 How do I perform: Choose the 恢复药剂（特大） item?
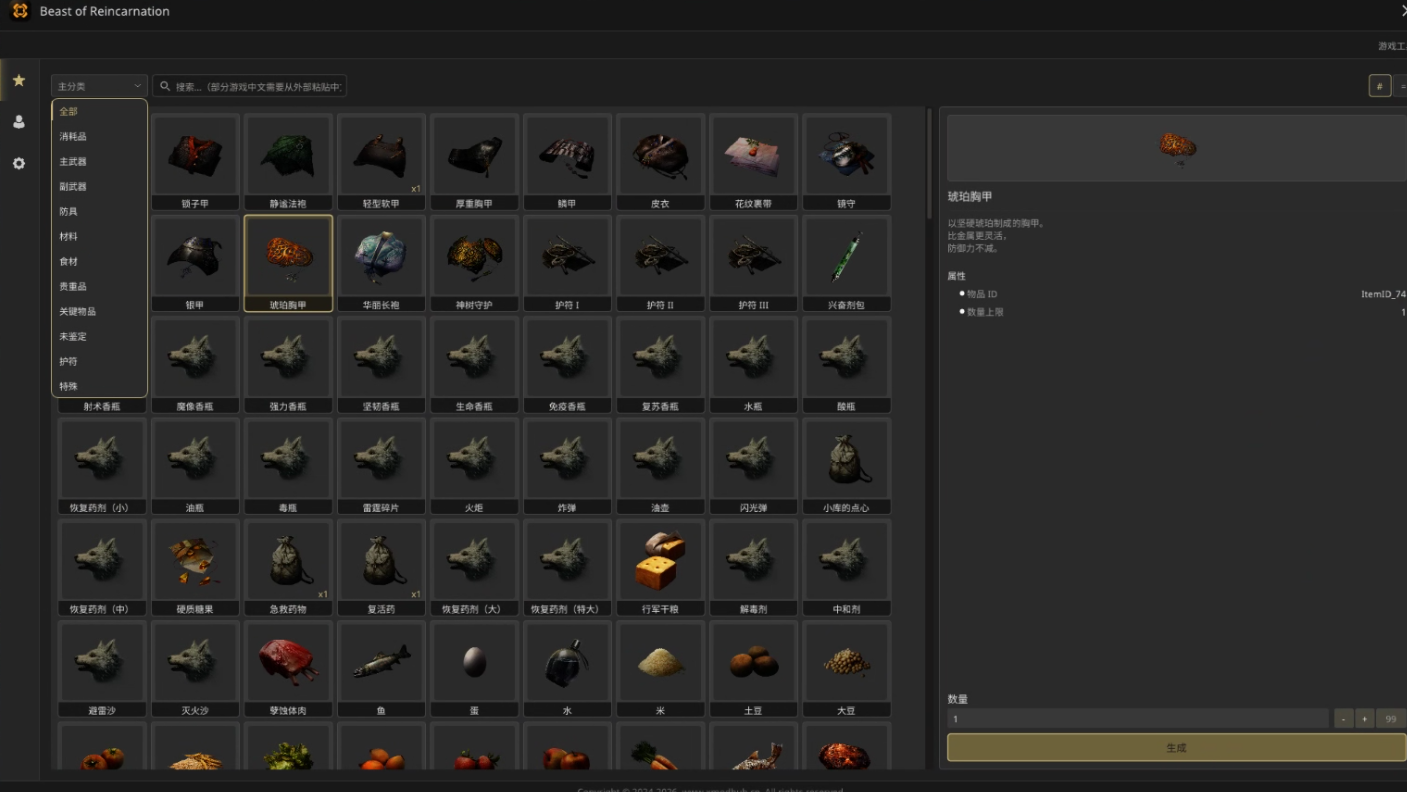[567, 567]
